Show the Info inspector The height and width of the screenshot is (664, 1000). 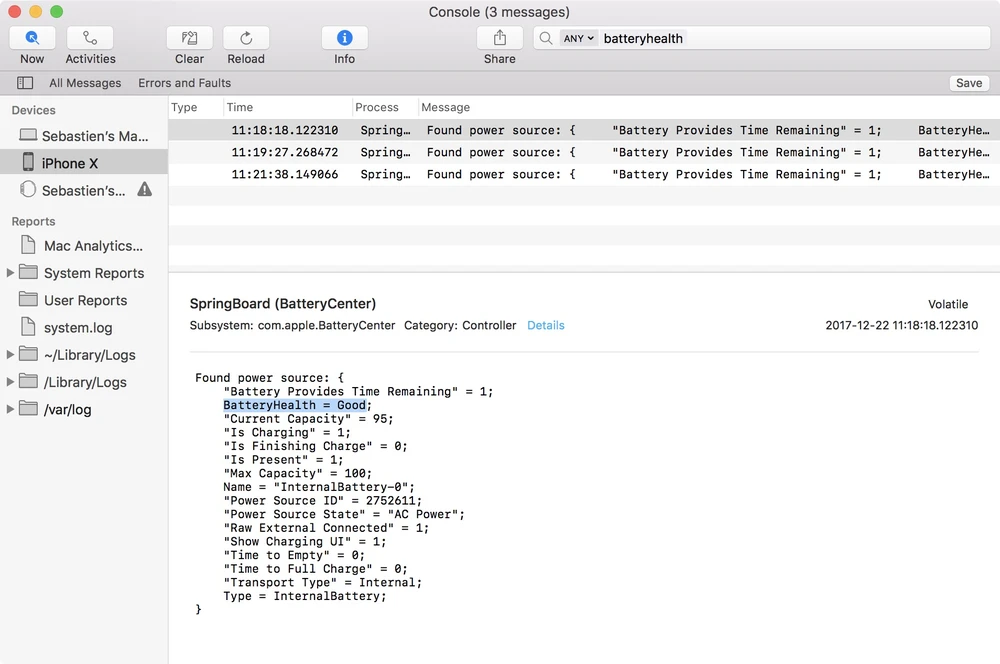(x=344, y=38)
